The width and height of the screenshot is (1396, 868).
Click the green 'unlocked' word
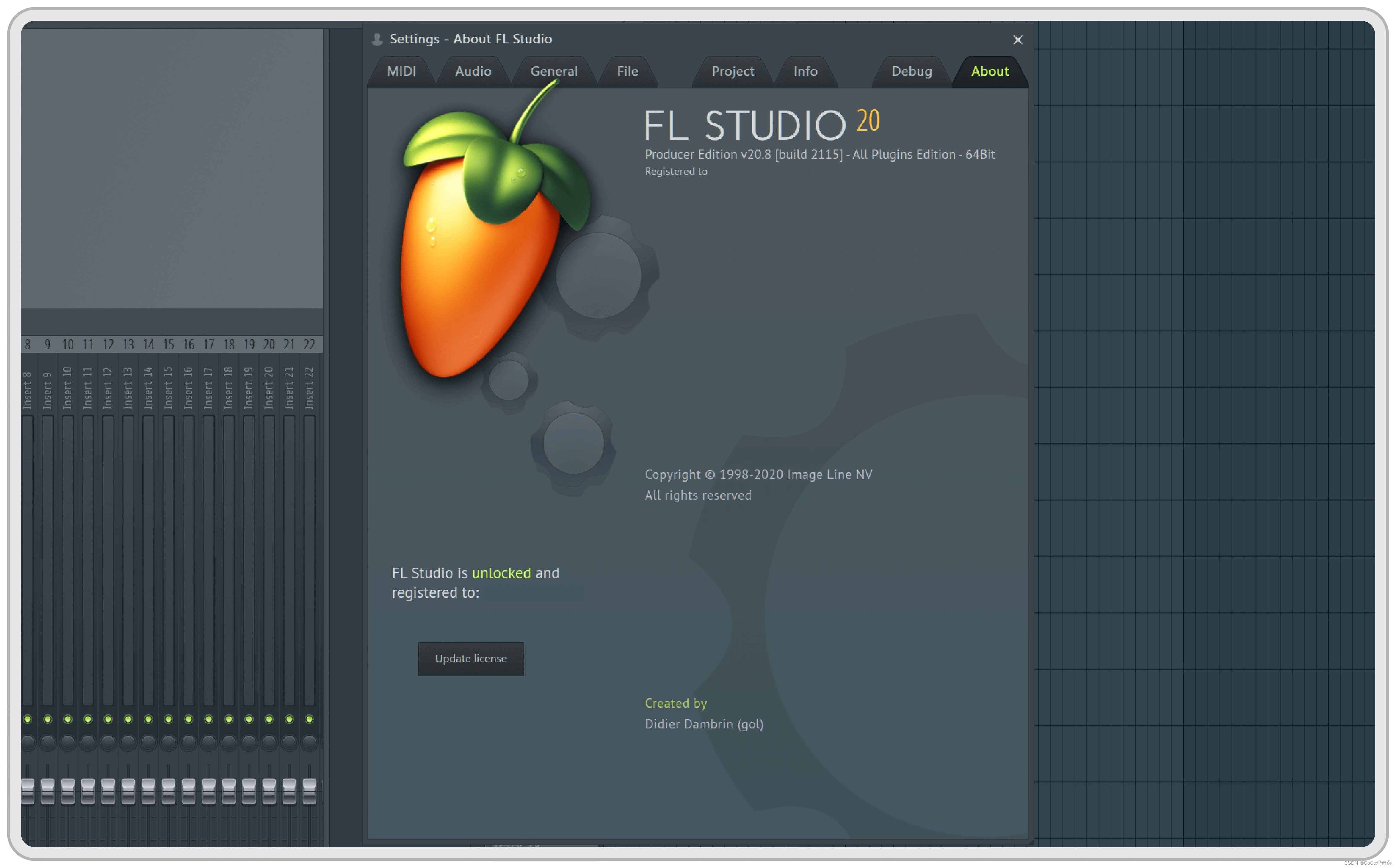501,573
